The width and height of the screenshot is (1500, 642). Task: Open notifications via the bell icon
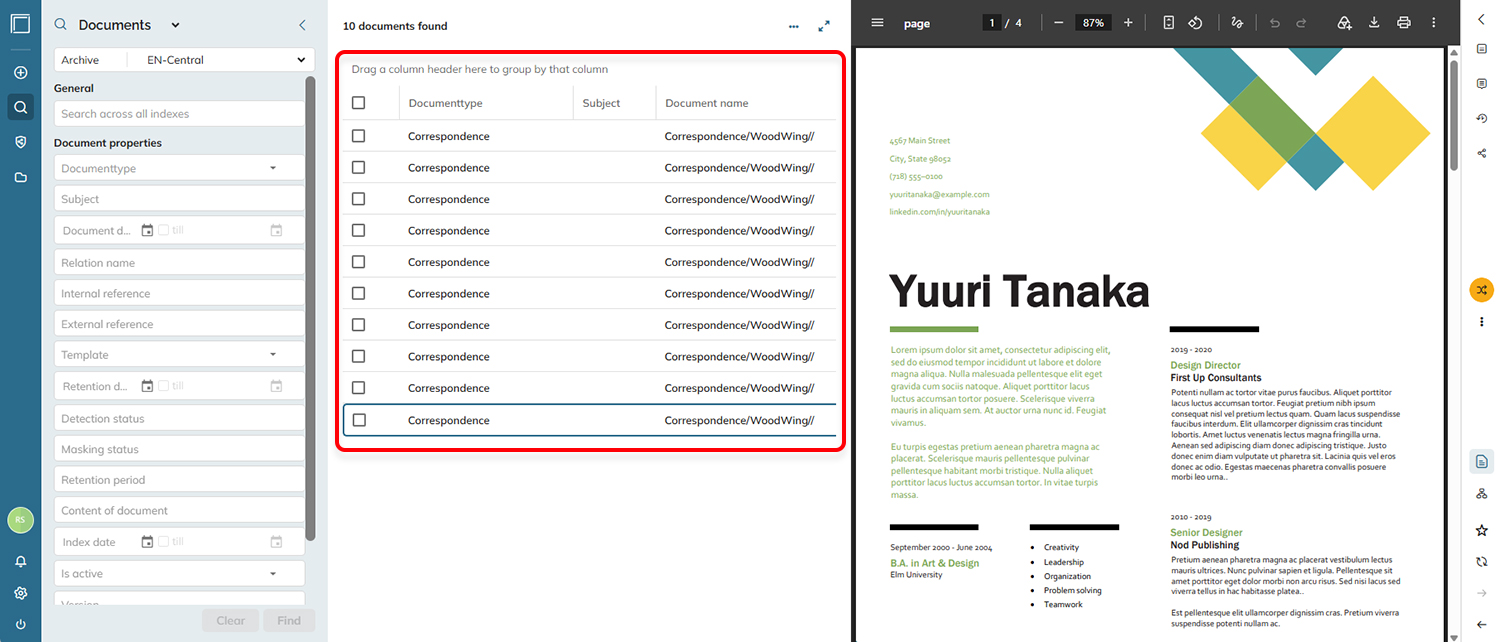tap(20, 562)
